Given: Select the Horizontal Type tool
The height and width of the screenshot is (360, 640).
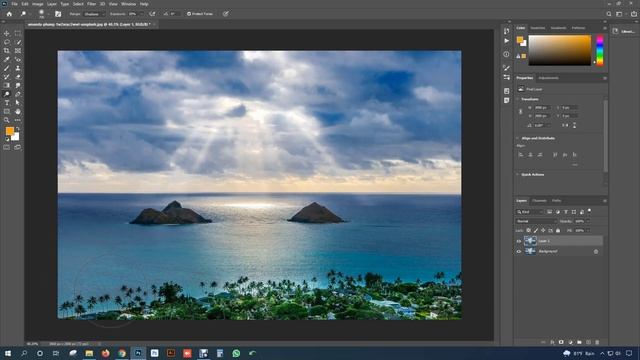Looking at the screenshot, I should pos(7,103).
